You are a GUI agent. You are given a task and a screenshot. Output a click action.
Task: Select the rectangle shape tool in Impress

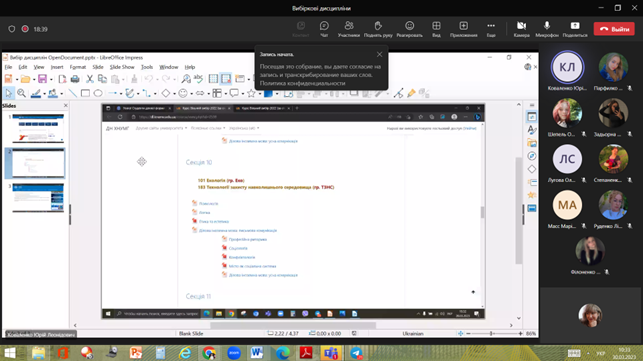click(x=85, y=94)
